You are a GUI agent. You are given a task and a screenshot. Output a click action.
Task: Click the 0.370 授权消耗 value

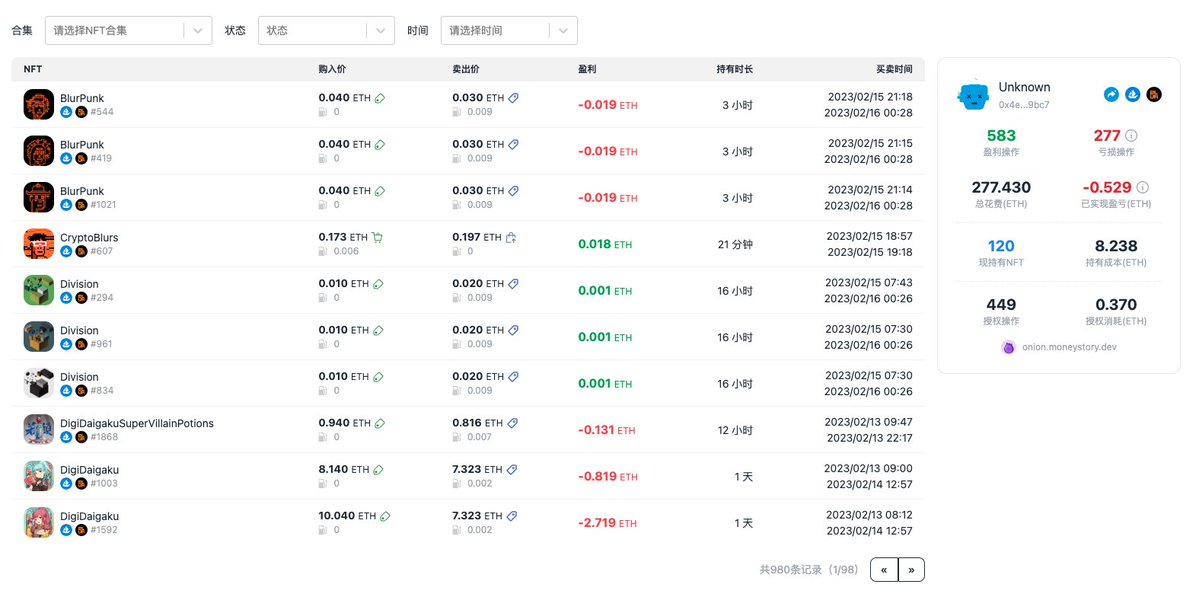pos(1116,304)
